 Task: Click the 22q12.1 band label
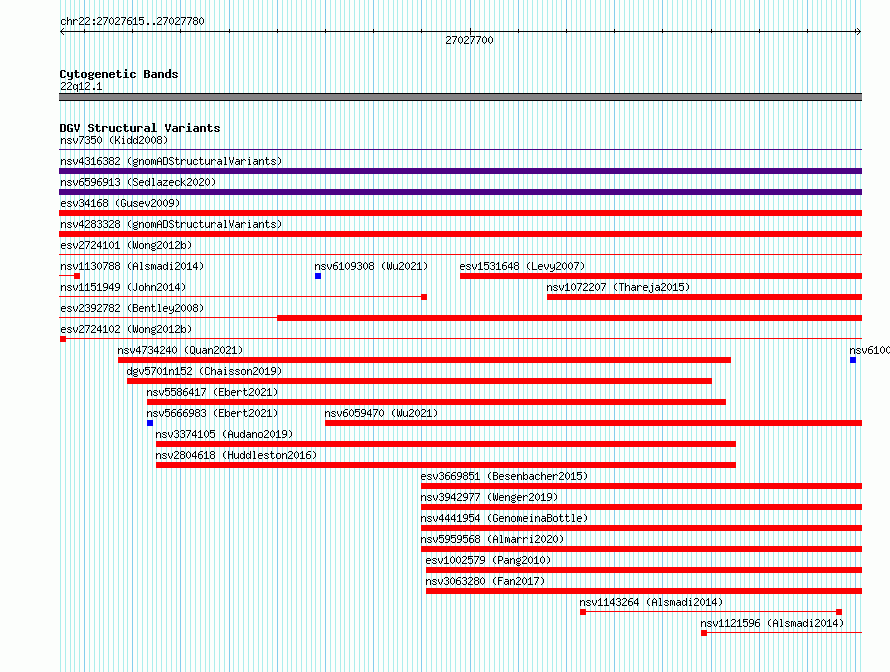[81, 86]
